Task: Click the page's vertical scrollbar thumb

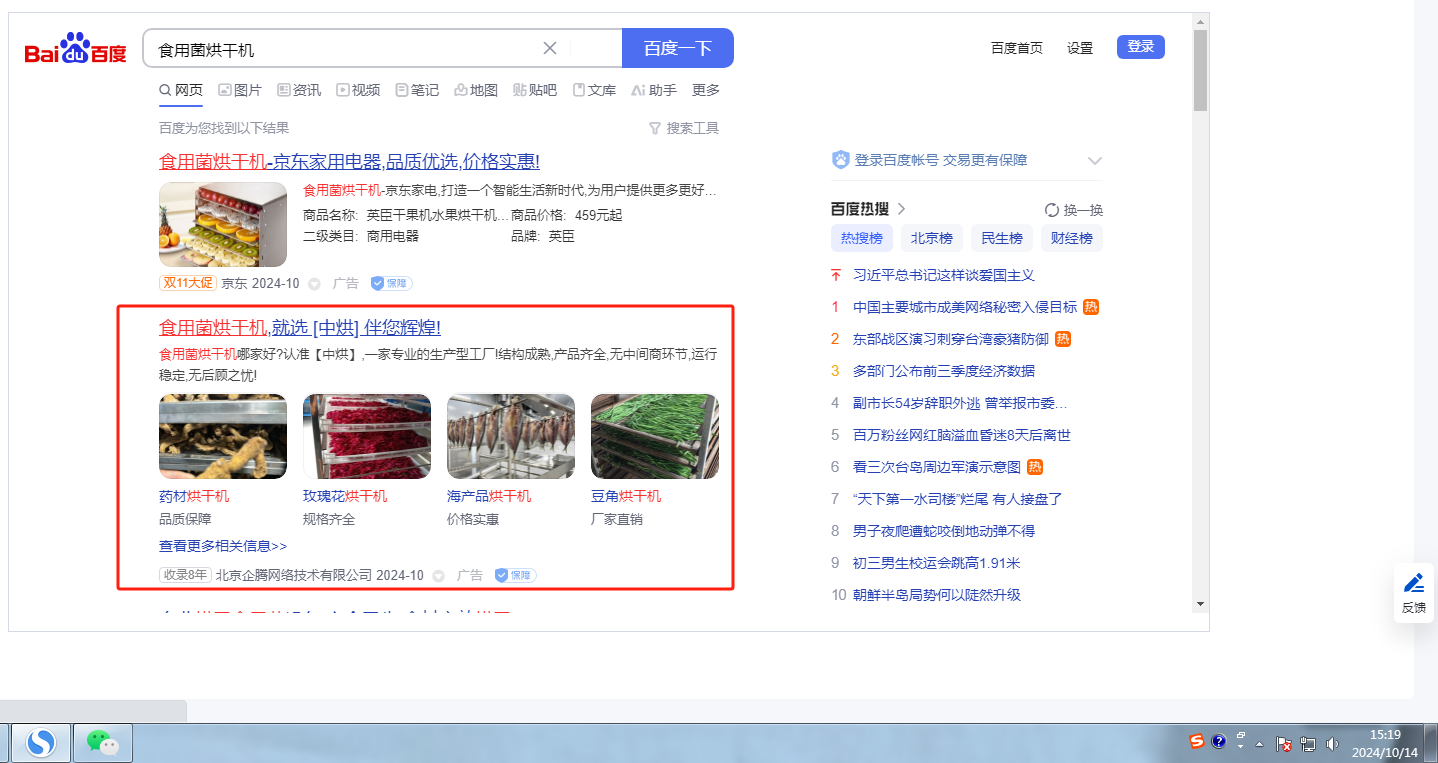Action: point(1200,70)
